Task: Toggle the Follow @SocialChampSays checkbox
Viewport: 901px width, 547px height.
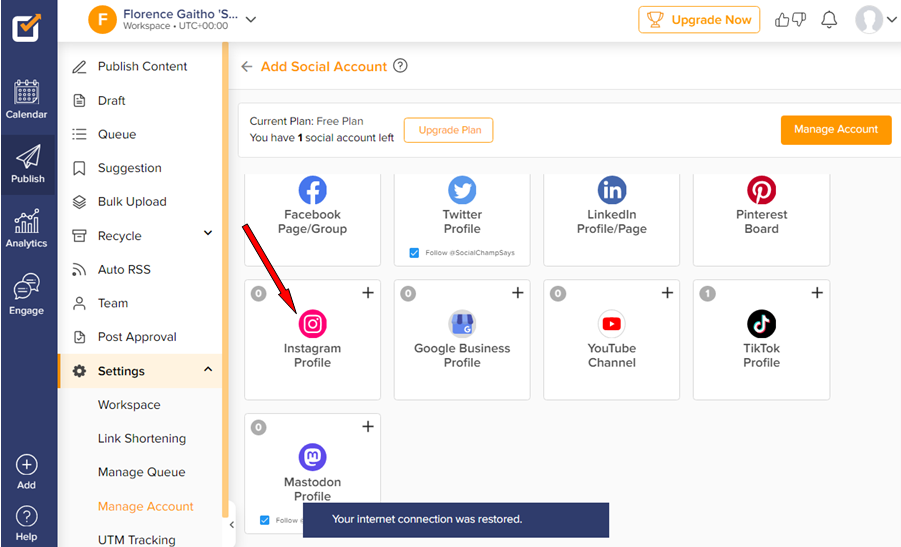Action: (415, 253)
